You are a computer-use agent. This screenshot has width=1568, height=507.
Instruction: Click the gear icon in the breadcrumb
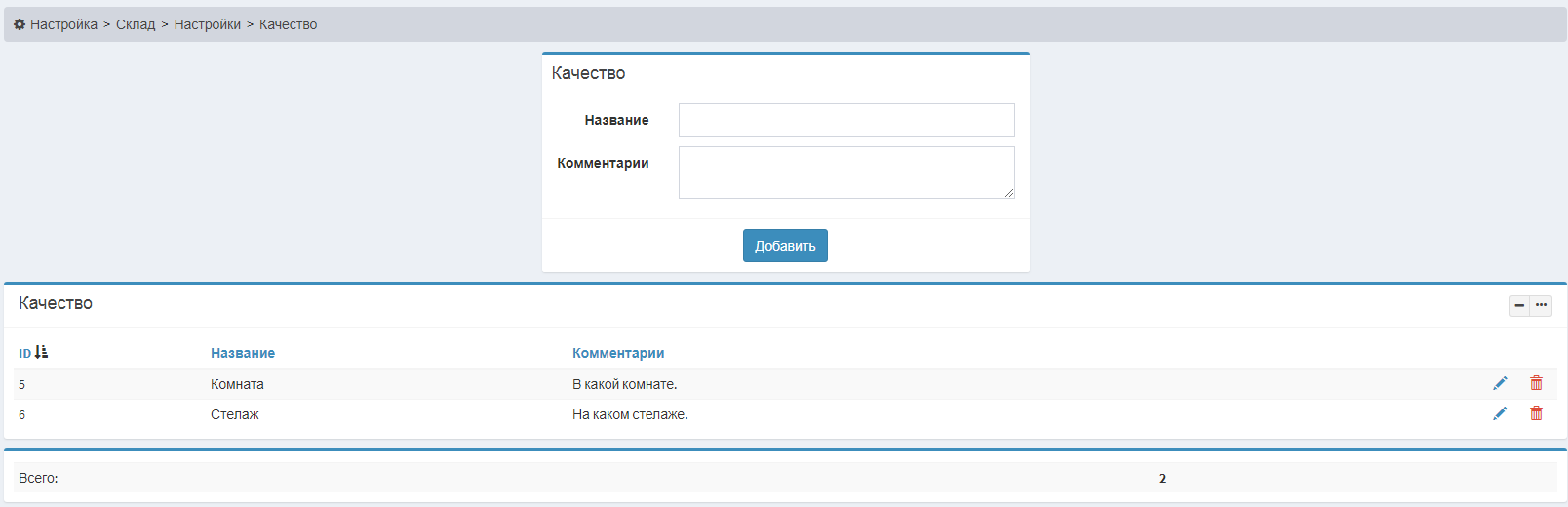pyautogui.click(x=20, y=24)
